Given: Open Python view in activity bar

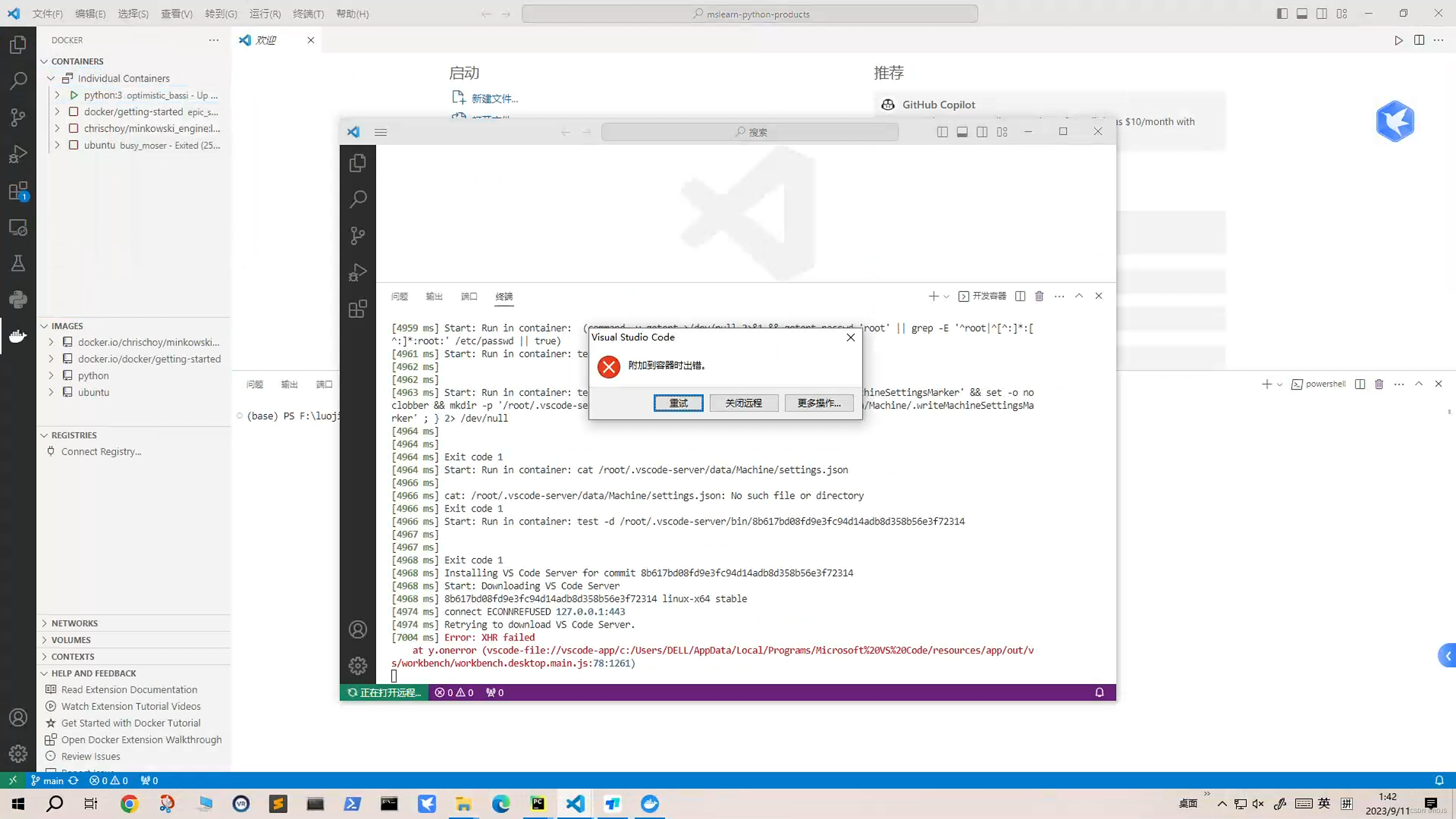Looking at the screenshot, I should tap(18, 299).
